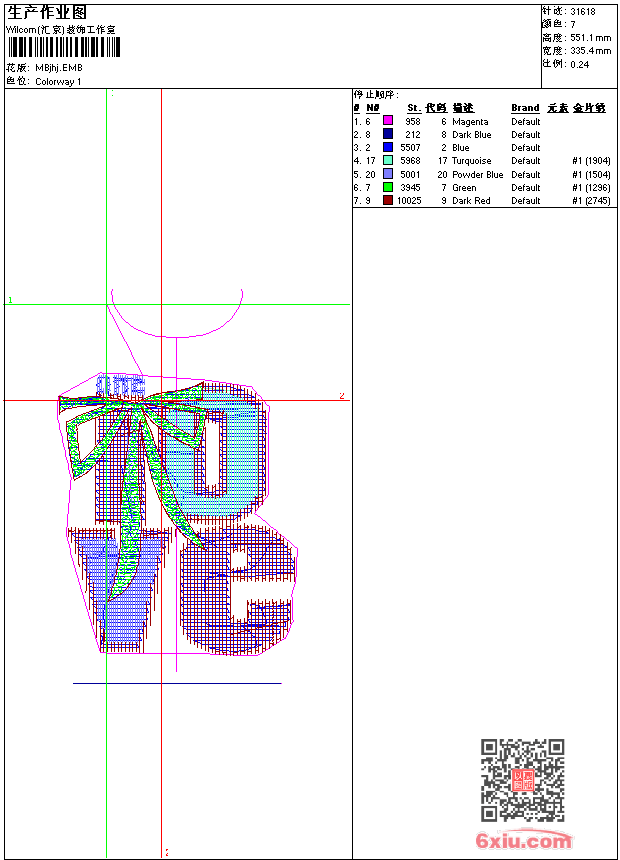This screenshot has height=860, width=620.
Task: Select the Blue thread row name
Action: tap(460, 148)
